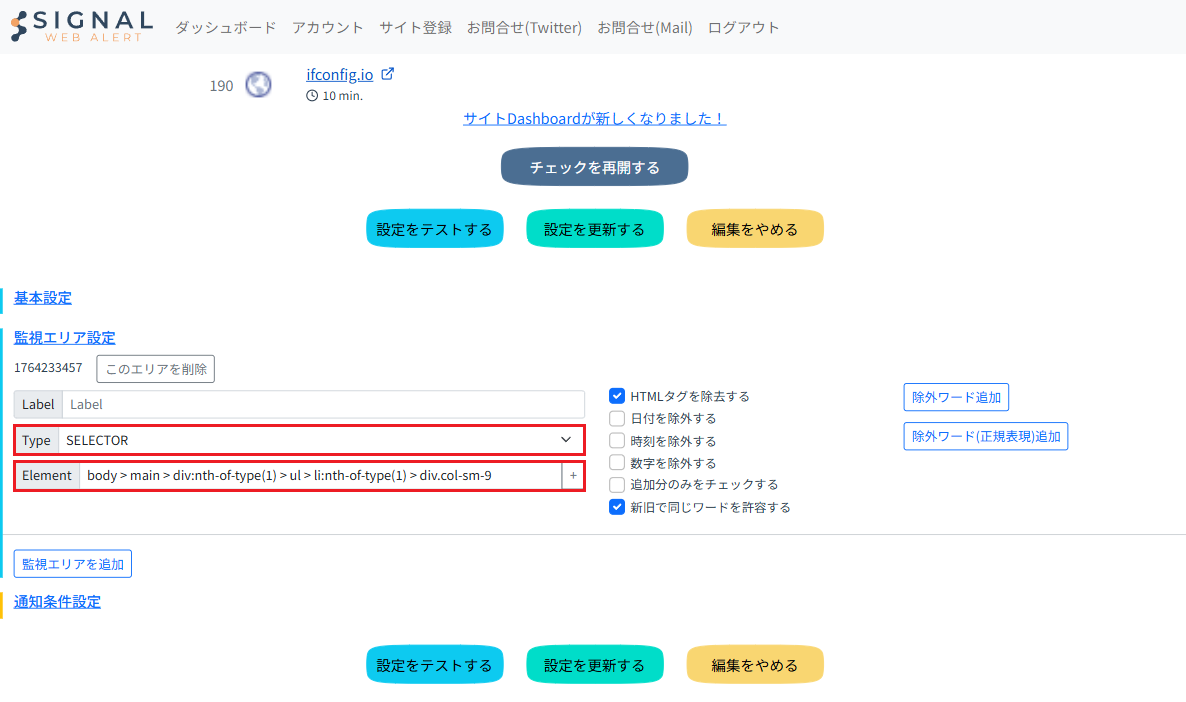Click the 除外ワード追加 button
Viewport: 1186px width, 702px height.
point(956,397)
